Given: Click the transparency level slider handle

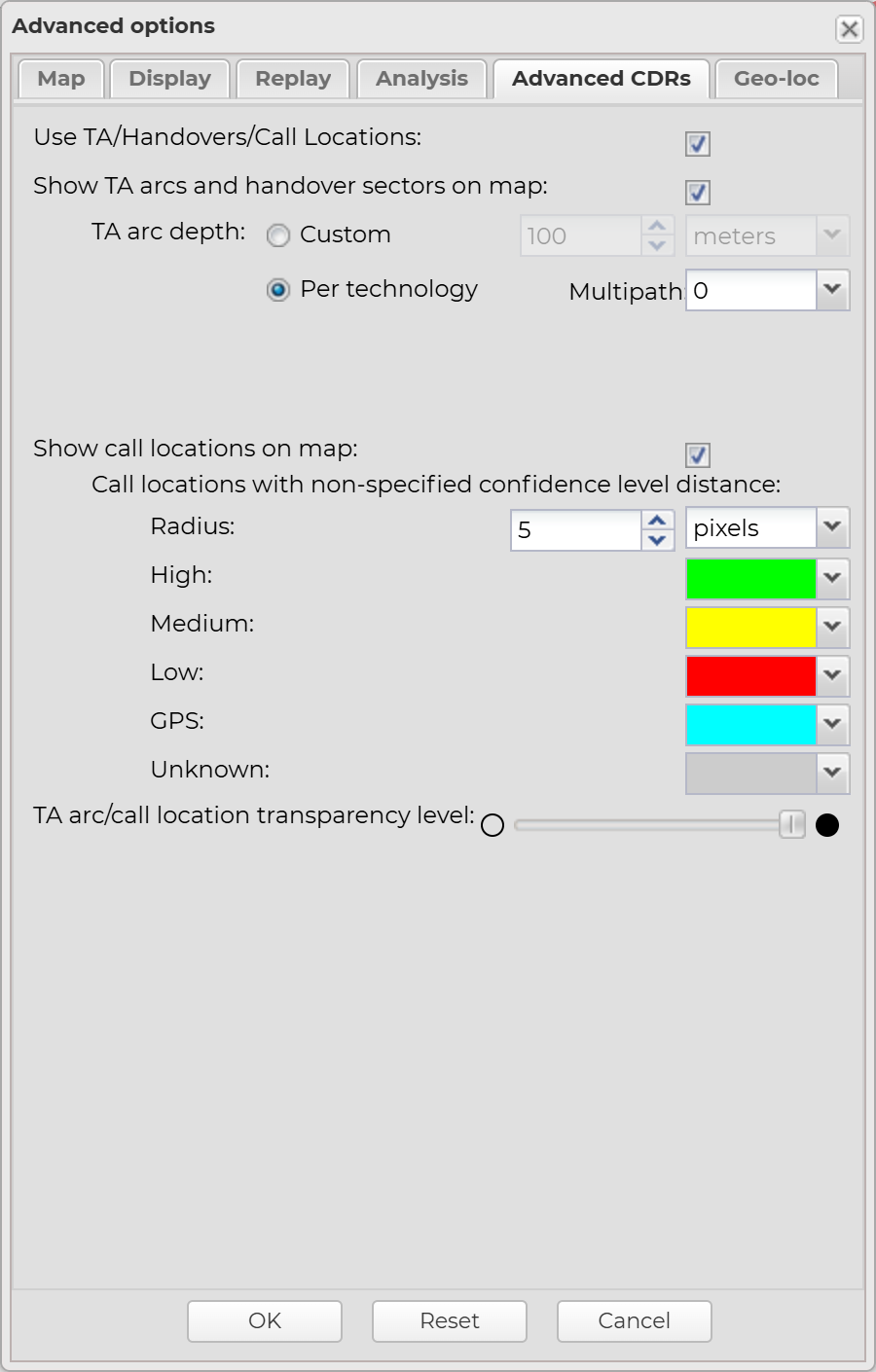Looking at the screenshot, I should pyautogui.click(x=792, y=825).
